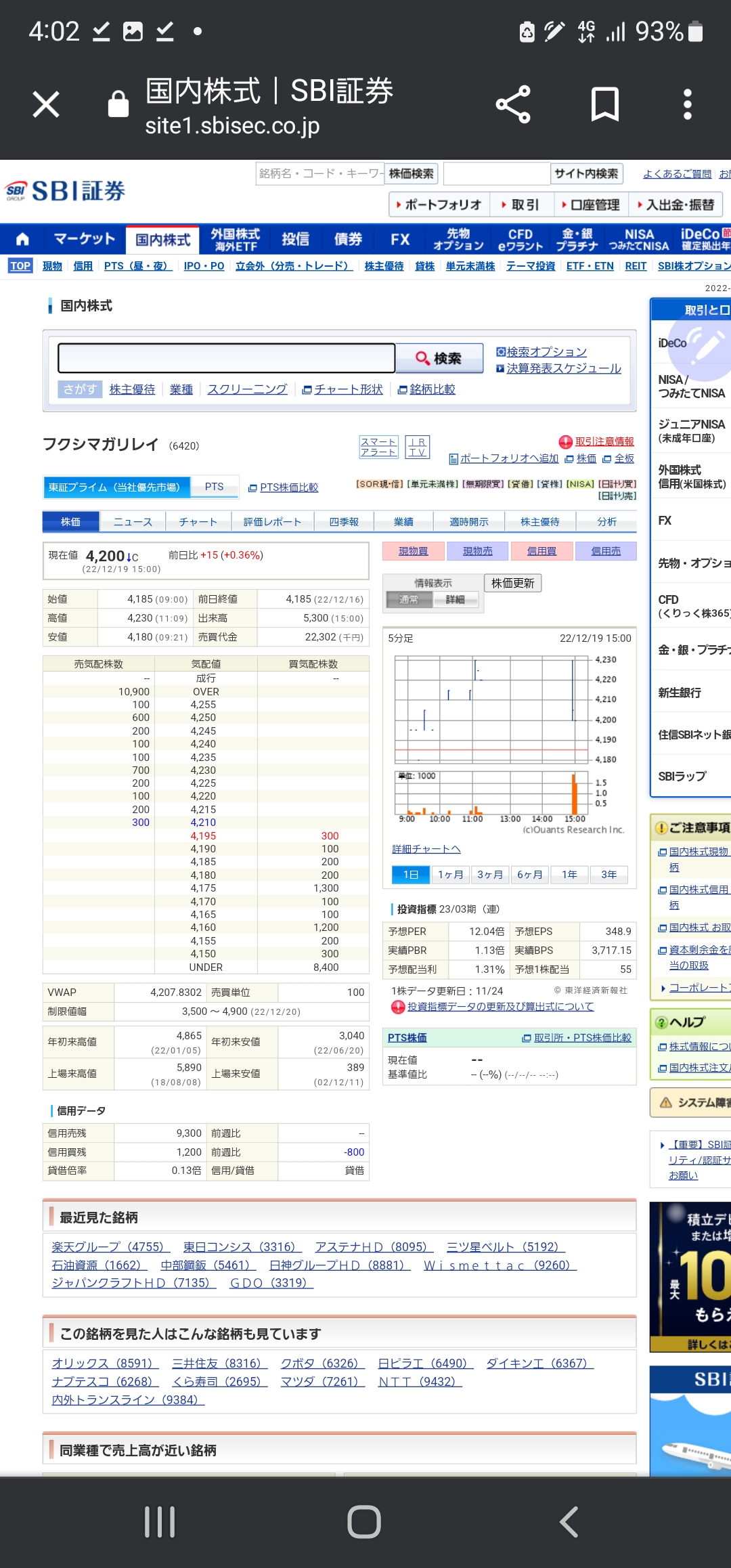
Task: Open チャート tab
Action: [x=198, y=522]
